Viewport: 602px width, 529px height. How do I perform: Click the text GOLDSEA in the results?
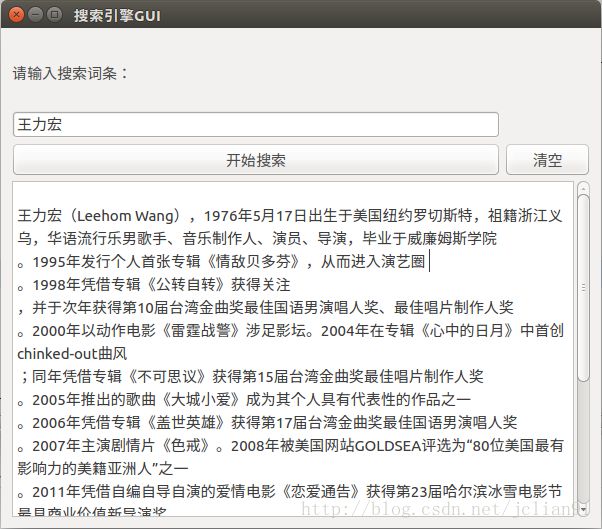click(x=388, y=446)
